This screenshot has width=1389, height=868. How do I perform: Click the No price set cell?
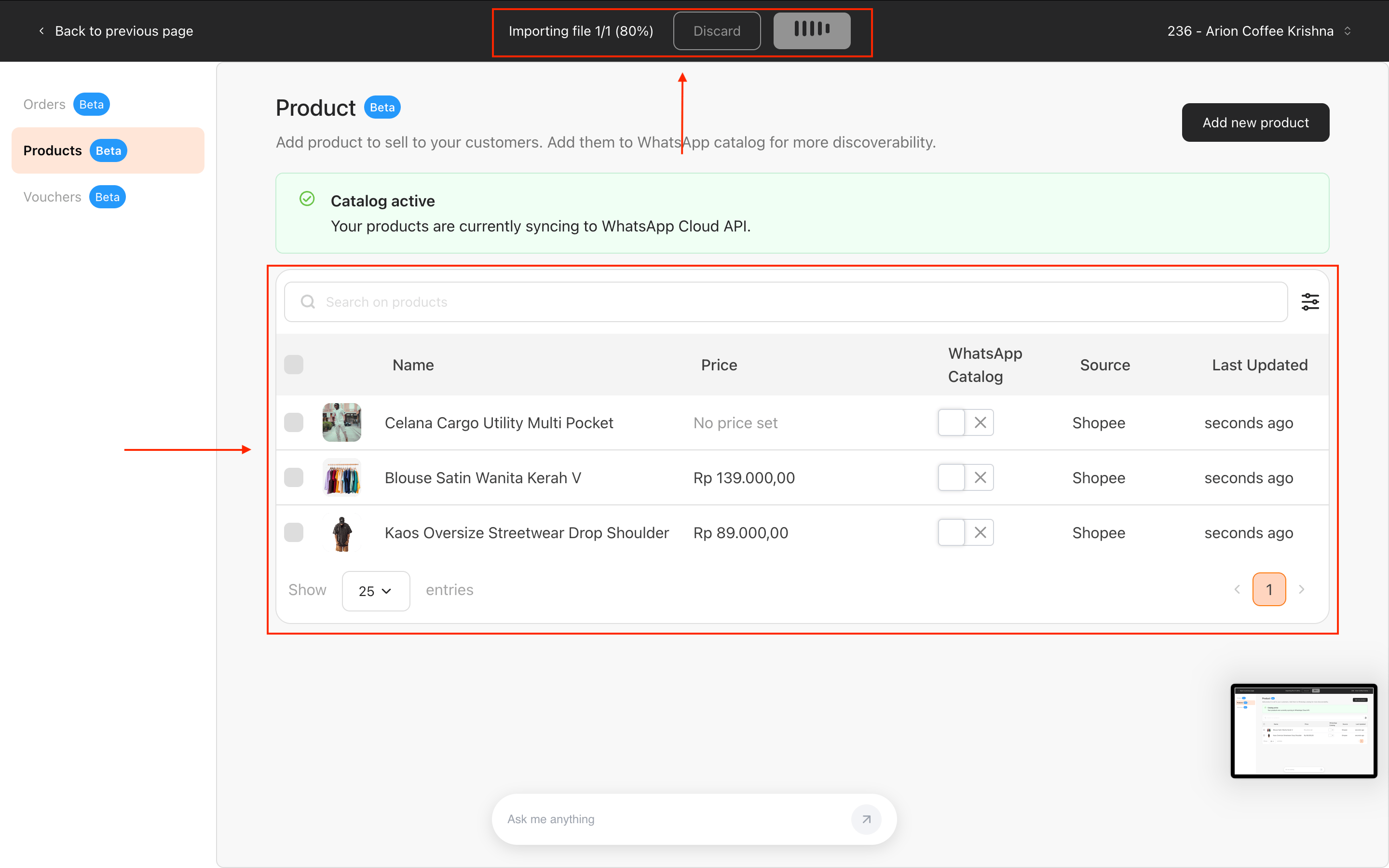tap(735, 423)
